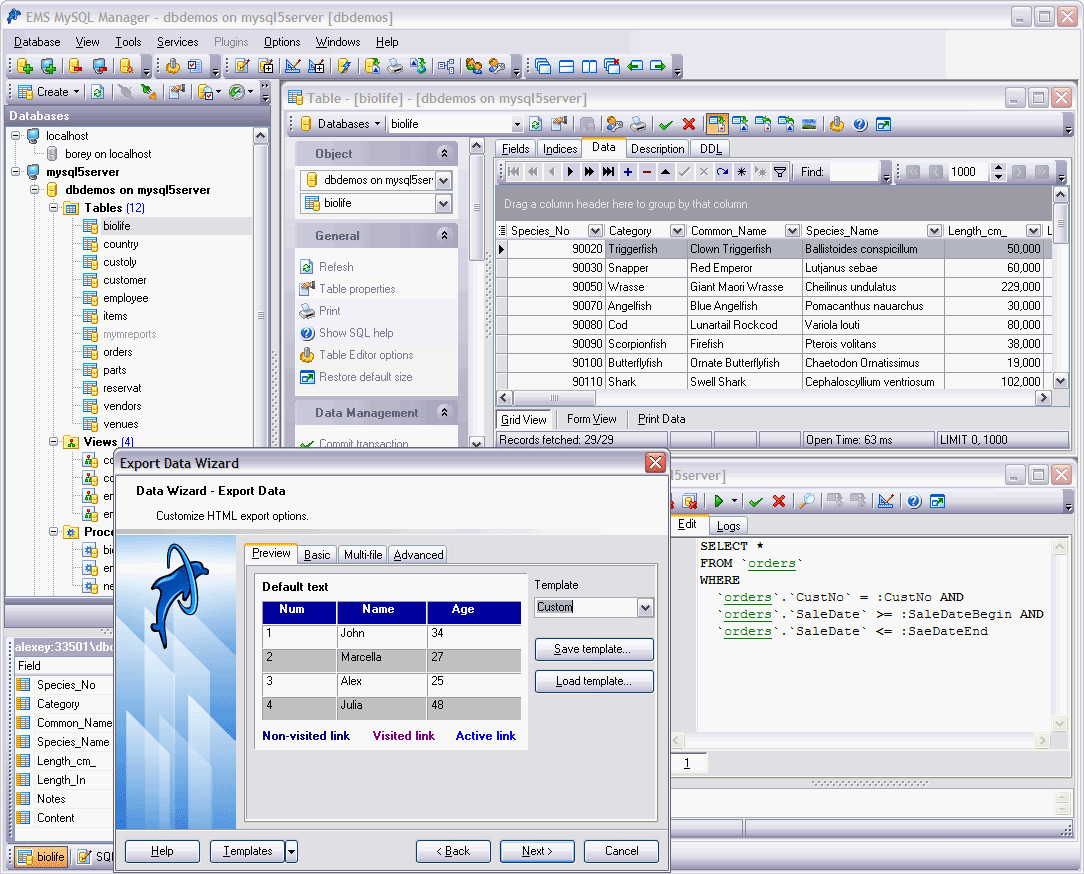1084x874 pixels.
Task: Increase record limit 1000 with up stepper
Action: click(x=998, y=167)
